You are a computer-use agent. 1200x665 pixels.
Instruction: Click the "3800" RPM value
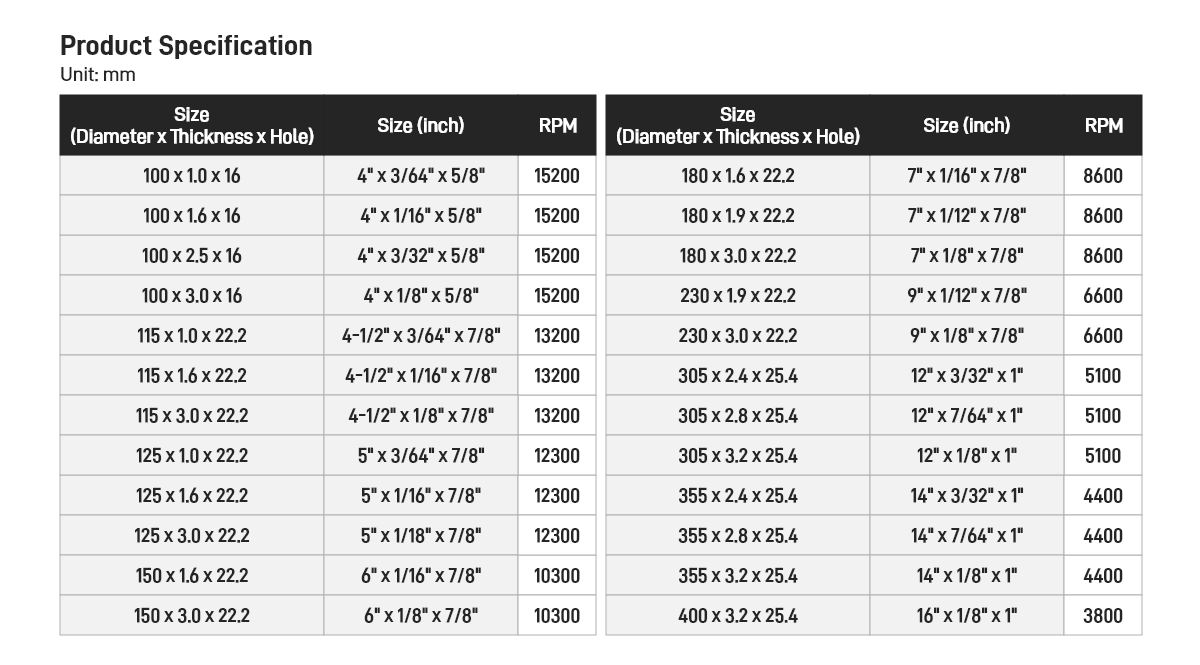(1103, 616)
